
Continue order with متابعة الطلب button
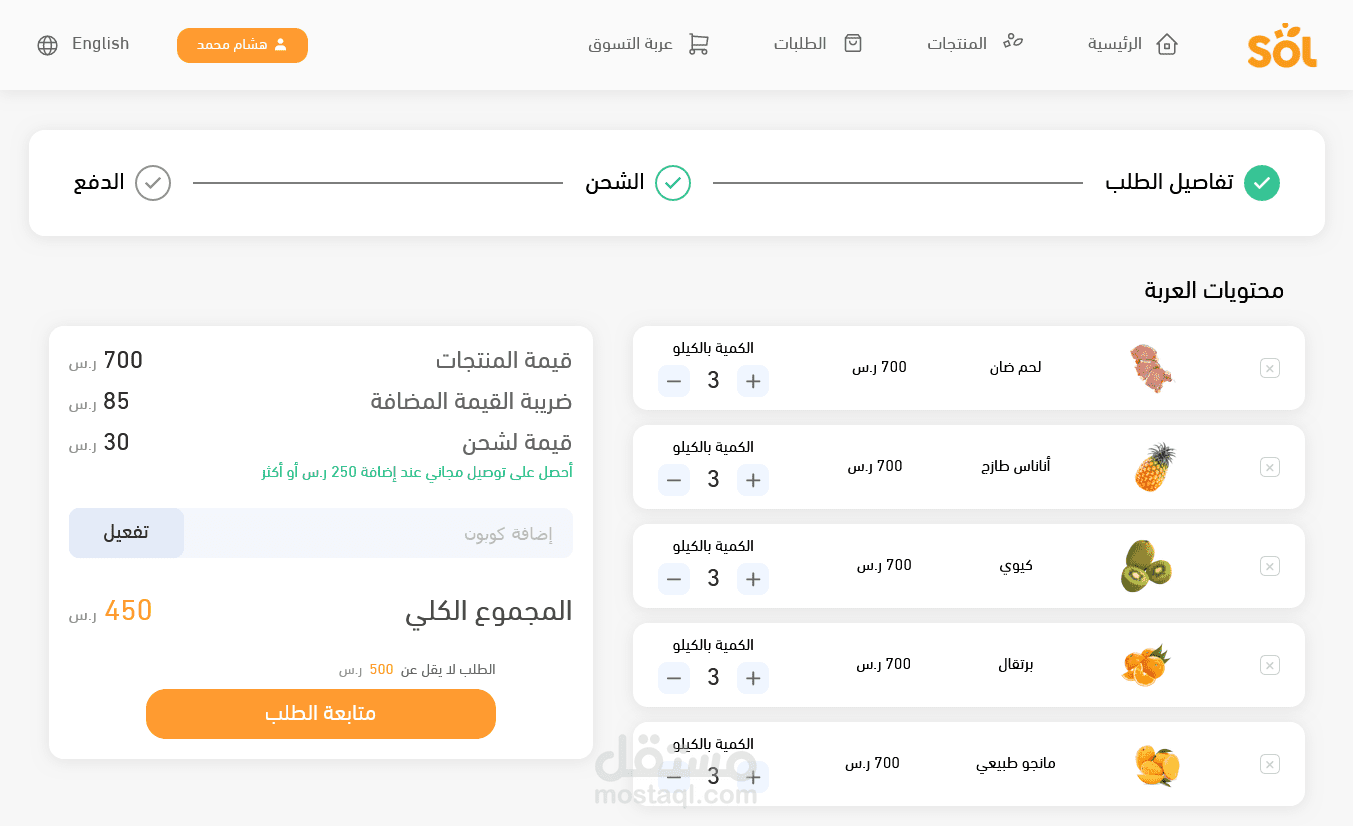coord(321,714)
